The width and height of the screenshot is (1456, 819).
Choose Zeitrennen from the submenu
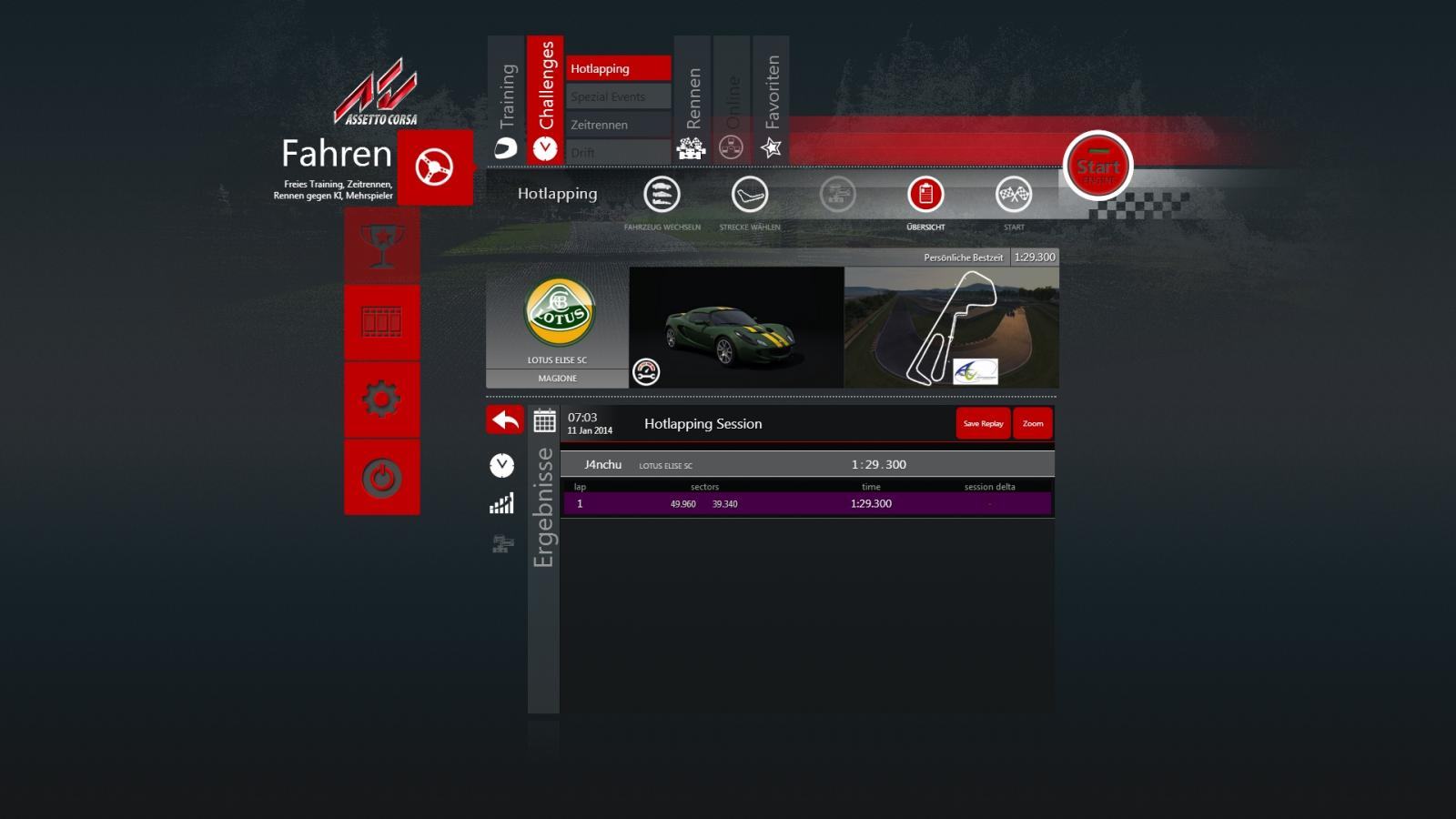pyautogui.click(x=619, y=125)
